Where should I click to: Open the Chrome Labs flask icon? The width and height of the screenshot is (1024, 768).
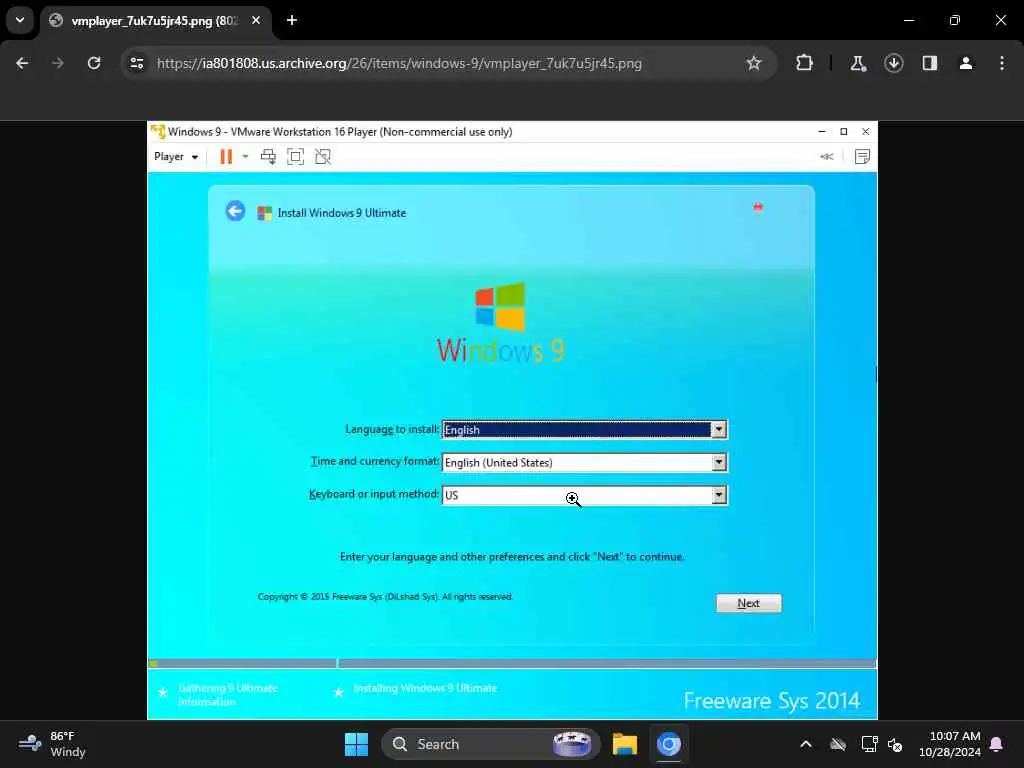pos(857,63)
